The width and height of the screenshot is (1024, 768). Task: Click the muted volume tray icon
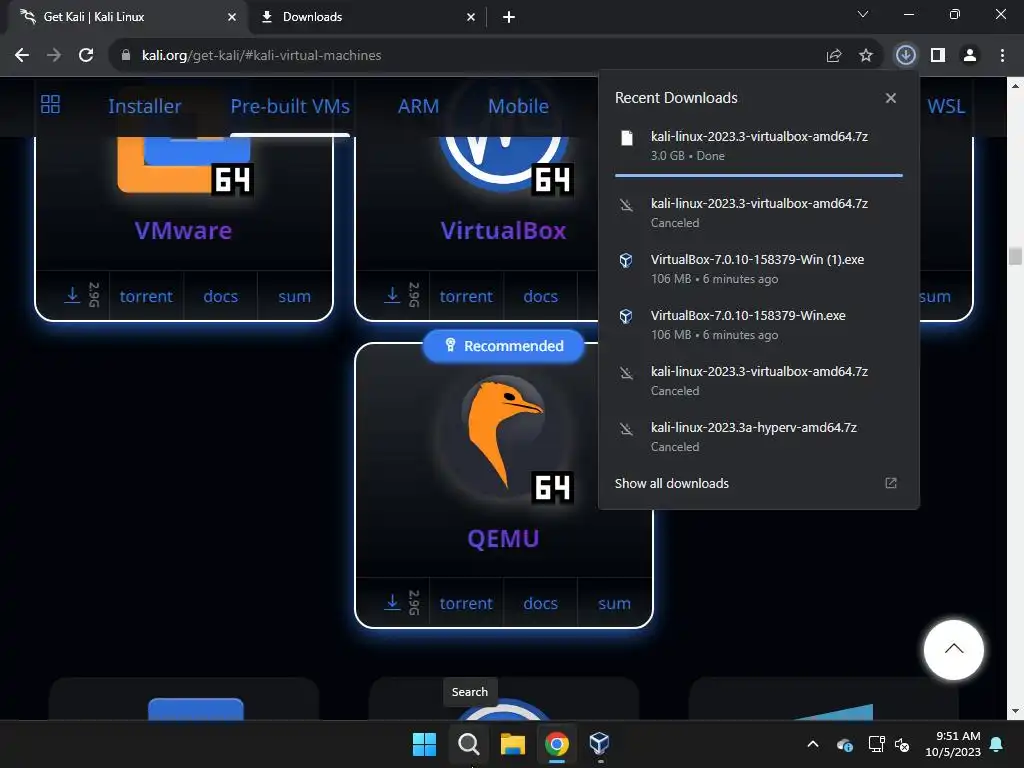pyautogui.click(x=902, y=744)
